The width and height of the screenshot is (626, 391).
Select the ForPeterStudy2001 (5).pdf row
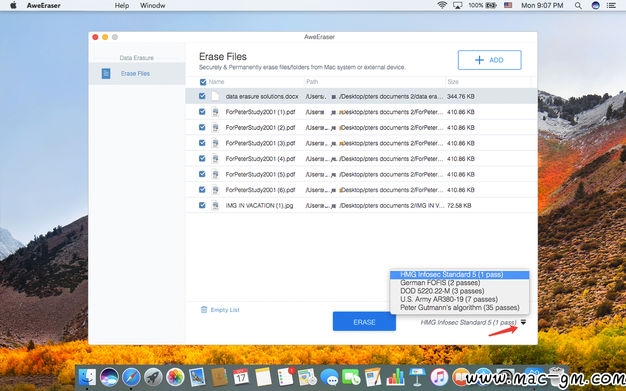coord(361,174)
